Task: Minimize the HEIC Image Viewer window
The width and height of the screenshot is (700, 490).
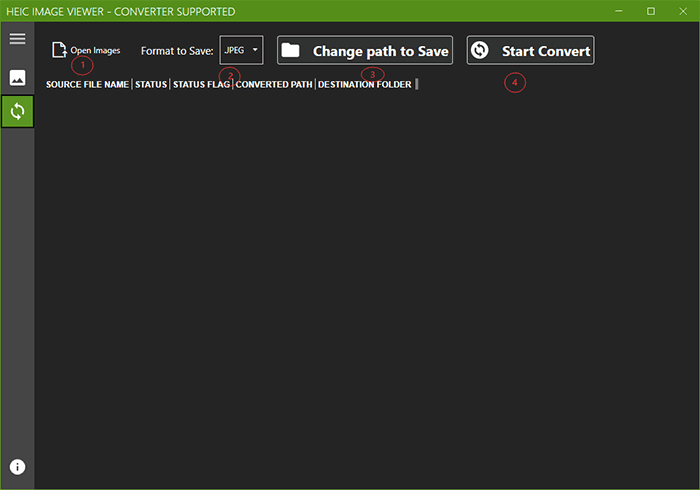Action: tap(619, 11)
